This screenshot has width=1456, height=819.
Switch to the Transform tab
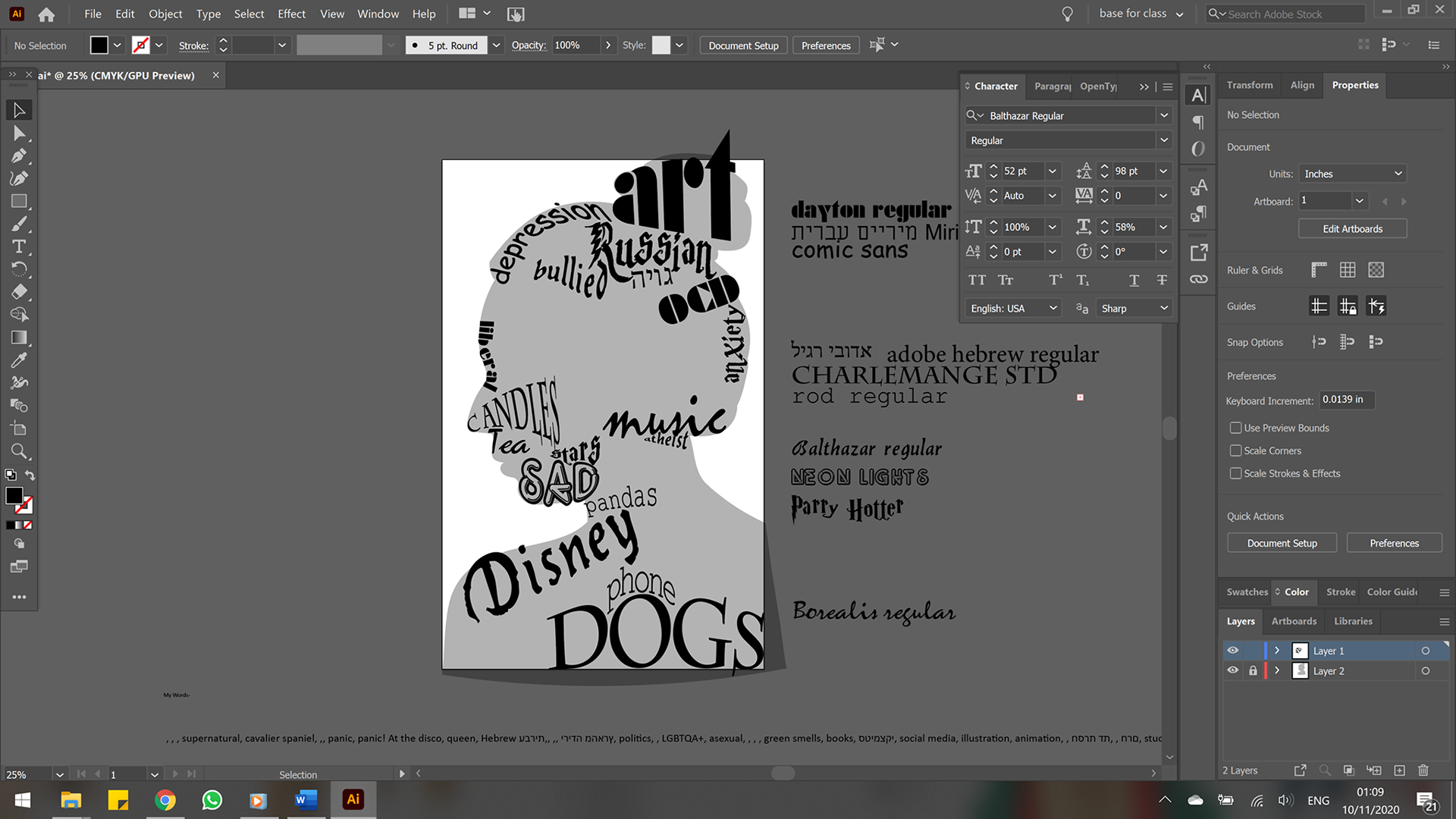pyautogui.click(x=1250, y=85)
